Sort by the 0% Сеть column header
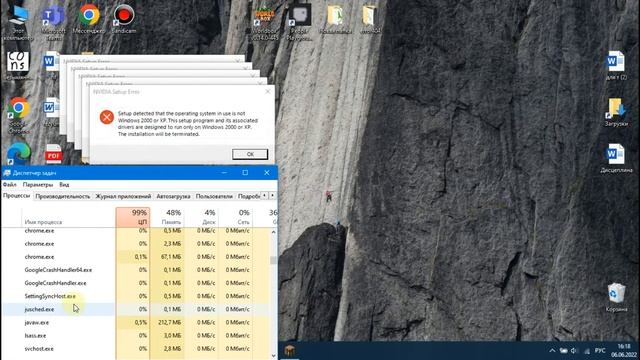 click(236, 217)
